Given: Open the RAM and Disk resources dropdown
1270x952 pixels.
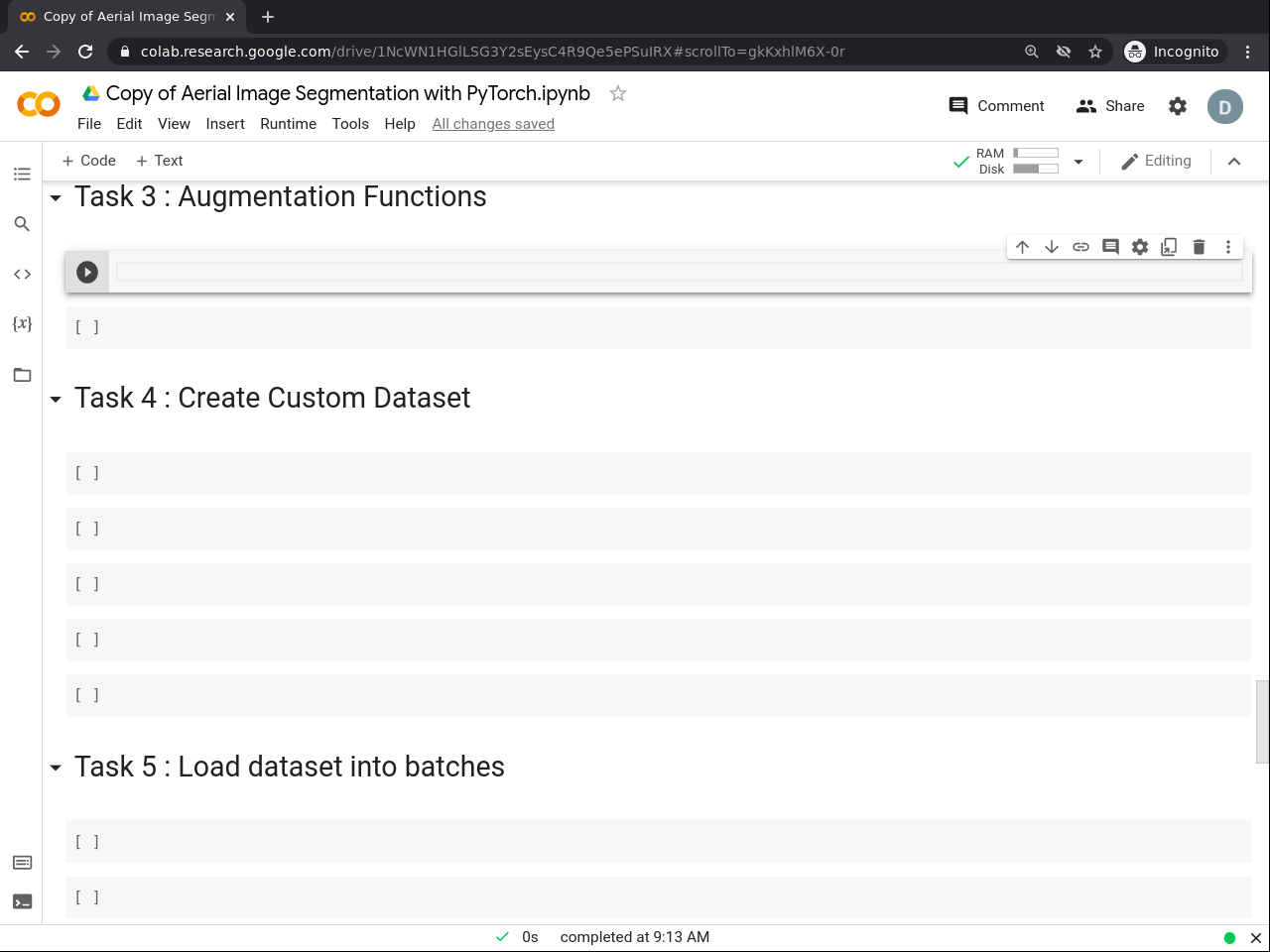Looking at the screenshot, I should click(1079, 162).
